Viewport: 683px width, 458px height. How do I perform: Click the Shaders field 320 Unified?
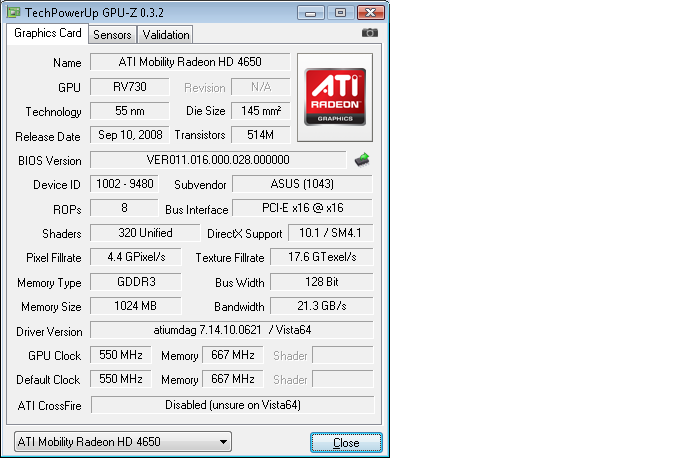(x=145, y=233)
